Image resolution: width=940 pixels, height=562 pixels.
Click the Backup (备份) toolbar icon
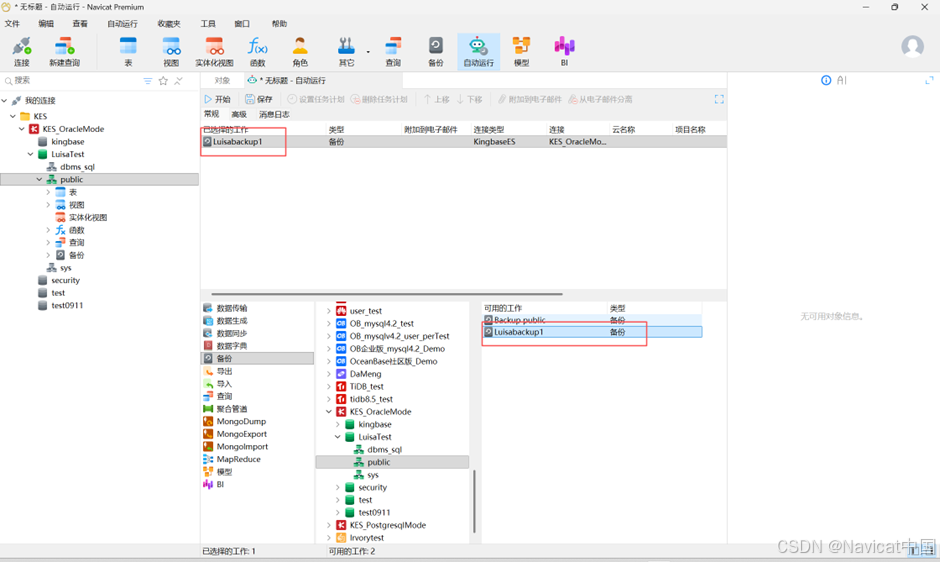(436, 51)
